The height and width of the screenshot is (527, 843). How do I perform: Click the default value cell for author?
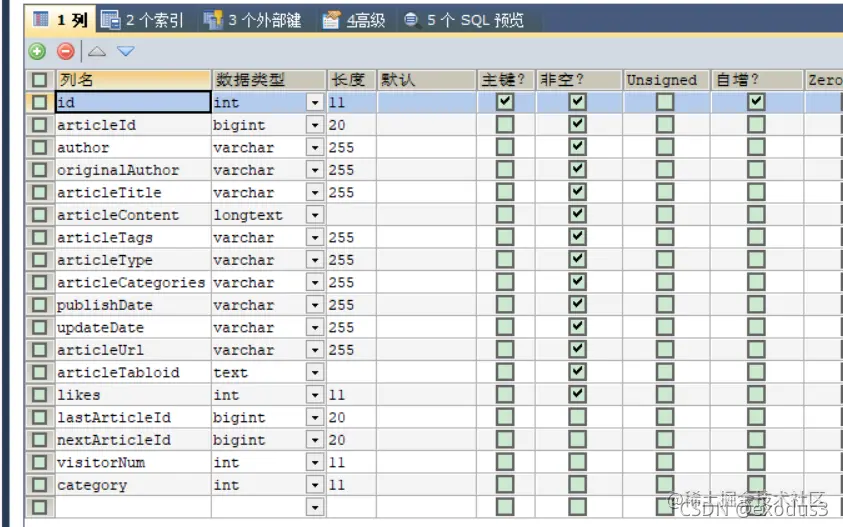tap(426, 147)
